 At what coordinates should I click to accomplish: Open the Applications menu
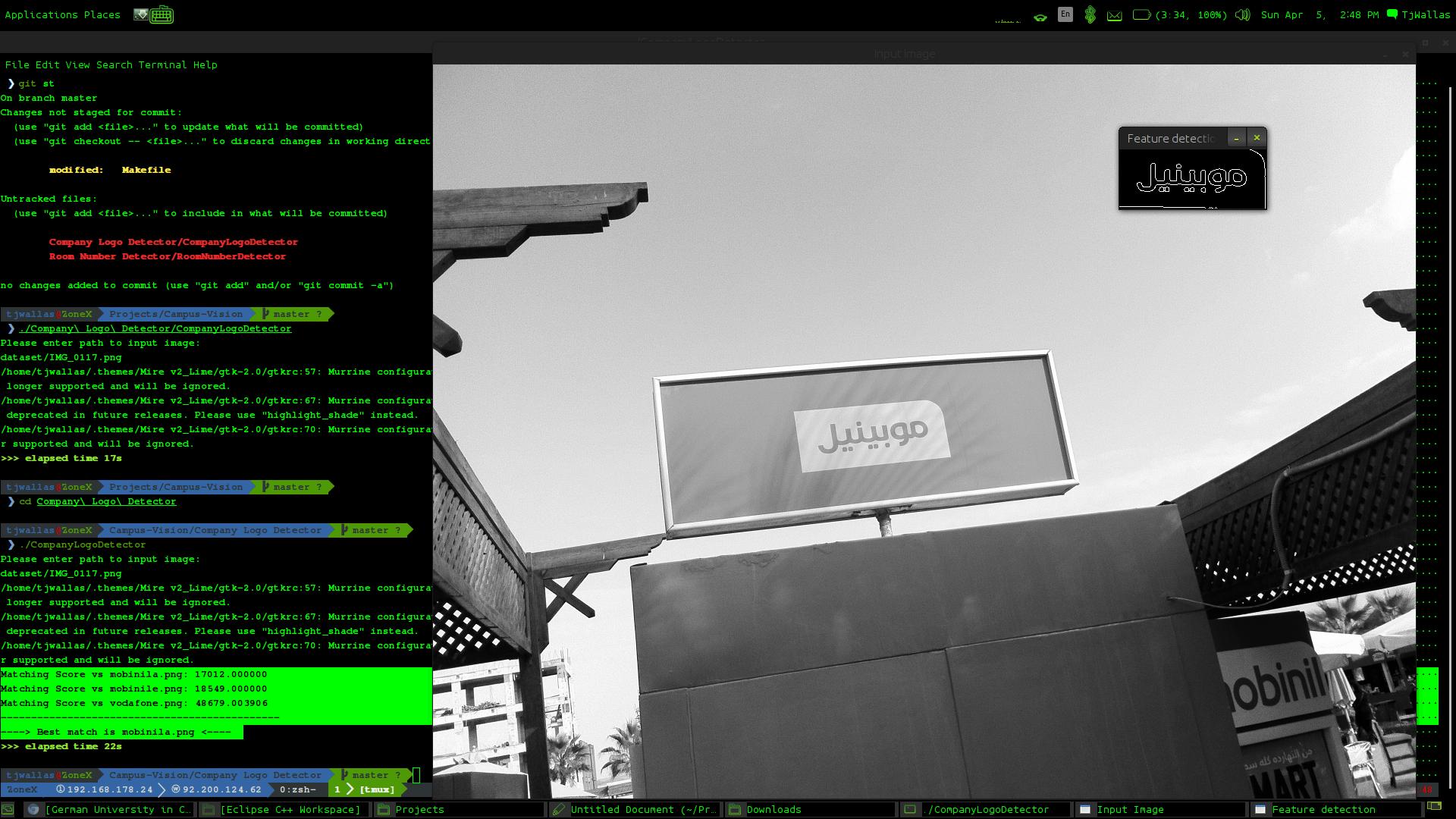coord(41,14)
